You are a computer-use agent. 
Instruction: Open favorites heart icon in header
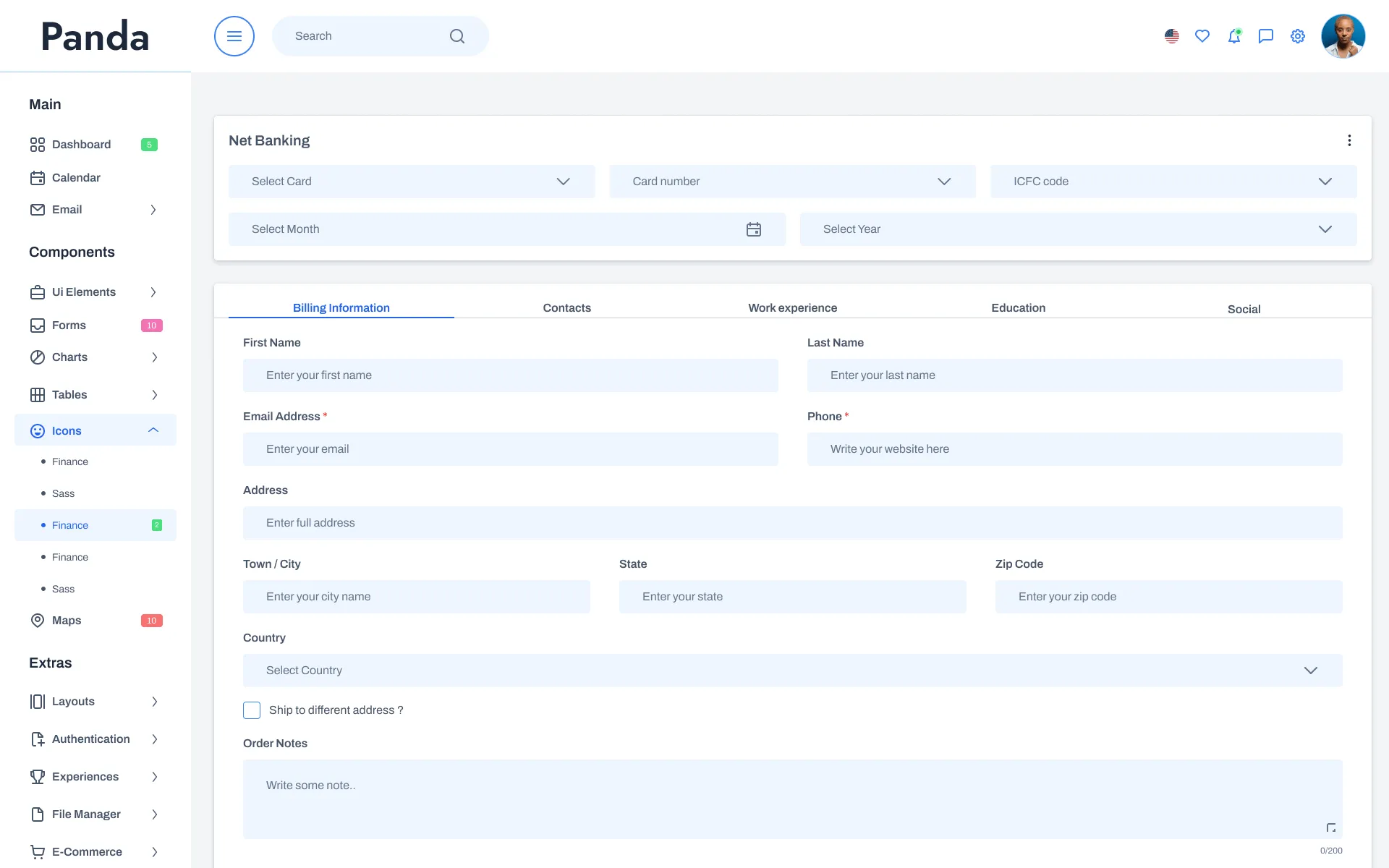1202,36
